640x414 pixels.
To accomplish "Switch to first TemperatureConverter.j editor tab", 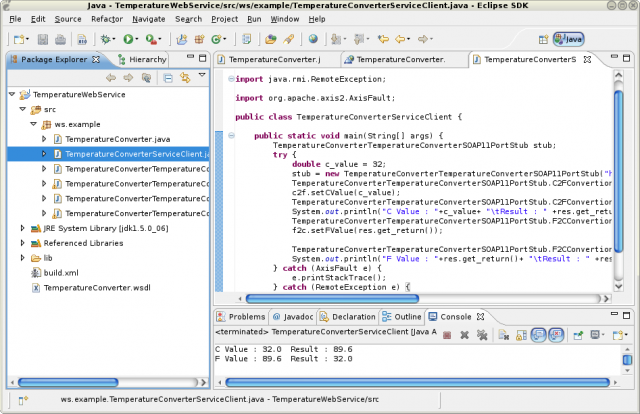I will pos(274,60).
